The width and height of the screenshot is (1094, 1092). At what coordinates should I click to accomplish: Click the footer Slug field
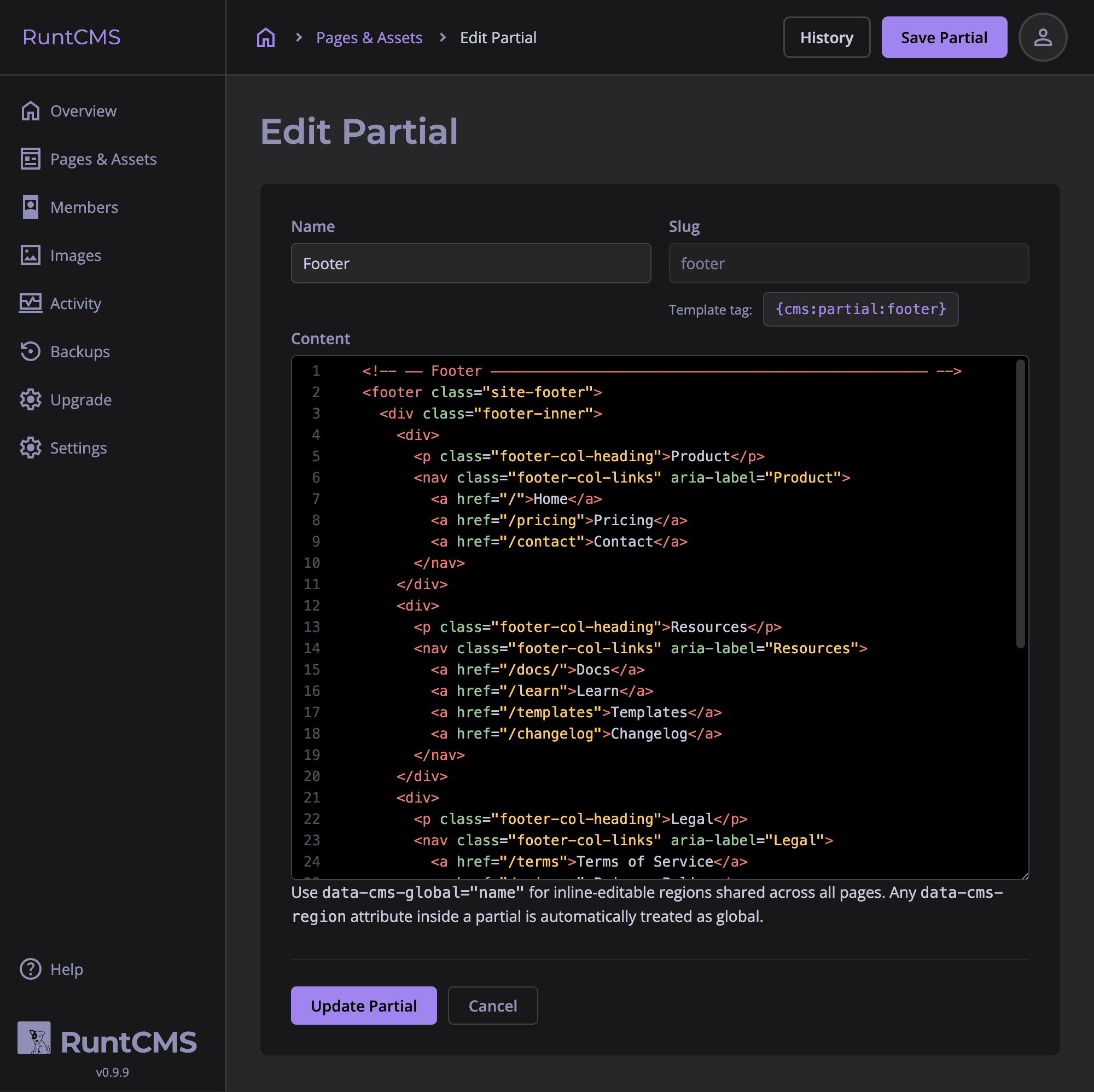848,263
